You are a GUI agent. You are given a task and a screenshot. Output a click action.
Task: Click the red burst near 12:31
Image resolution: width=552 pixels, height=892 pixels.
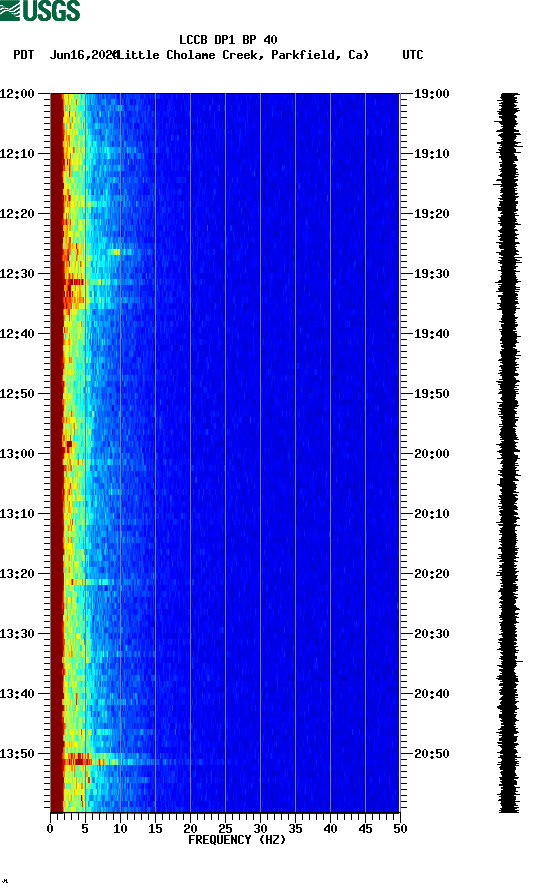[74, 282]
